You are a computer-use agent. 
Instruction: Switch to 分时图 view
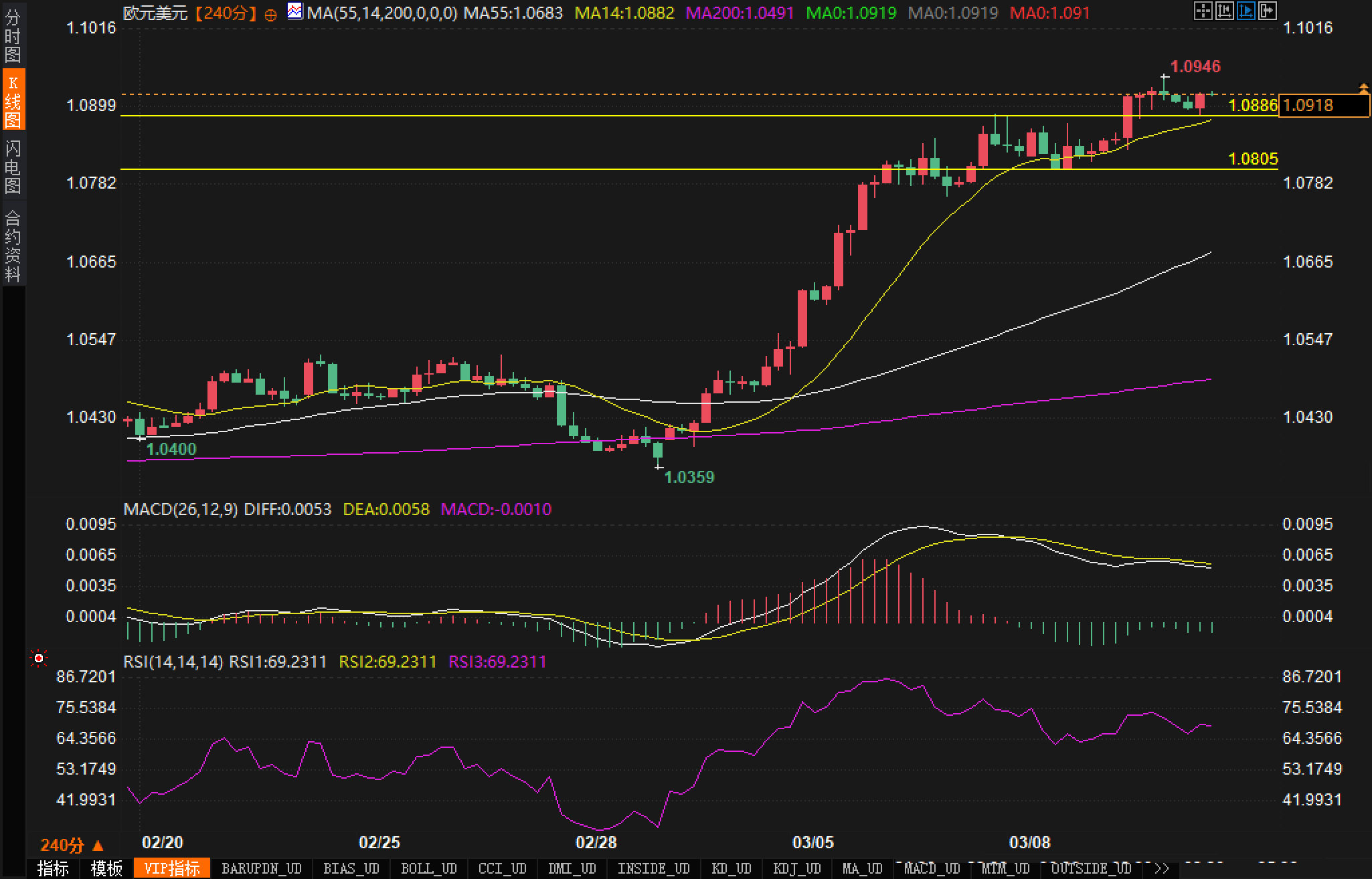(x=13, y=37)
